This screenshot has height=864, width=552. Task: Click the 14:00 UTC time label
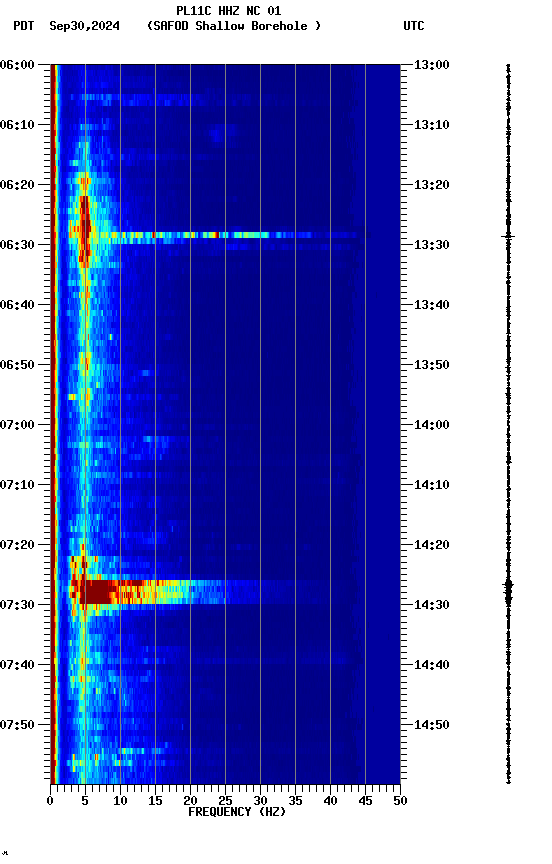coord(432,425)
